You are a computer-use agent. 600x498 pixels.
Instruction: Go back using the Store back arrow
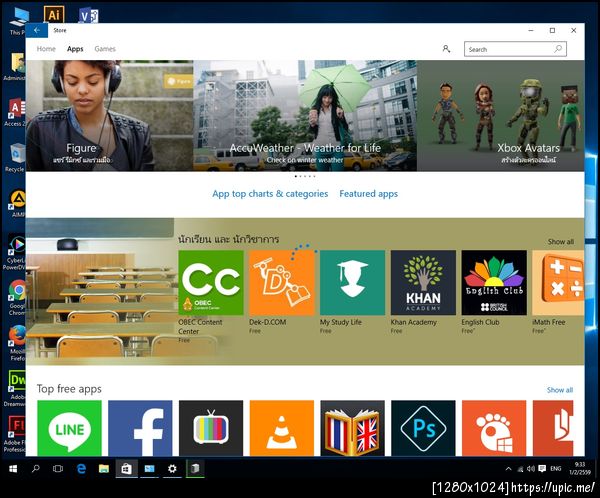pyautogui.click(x=37, y=30)
